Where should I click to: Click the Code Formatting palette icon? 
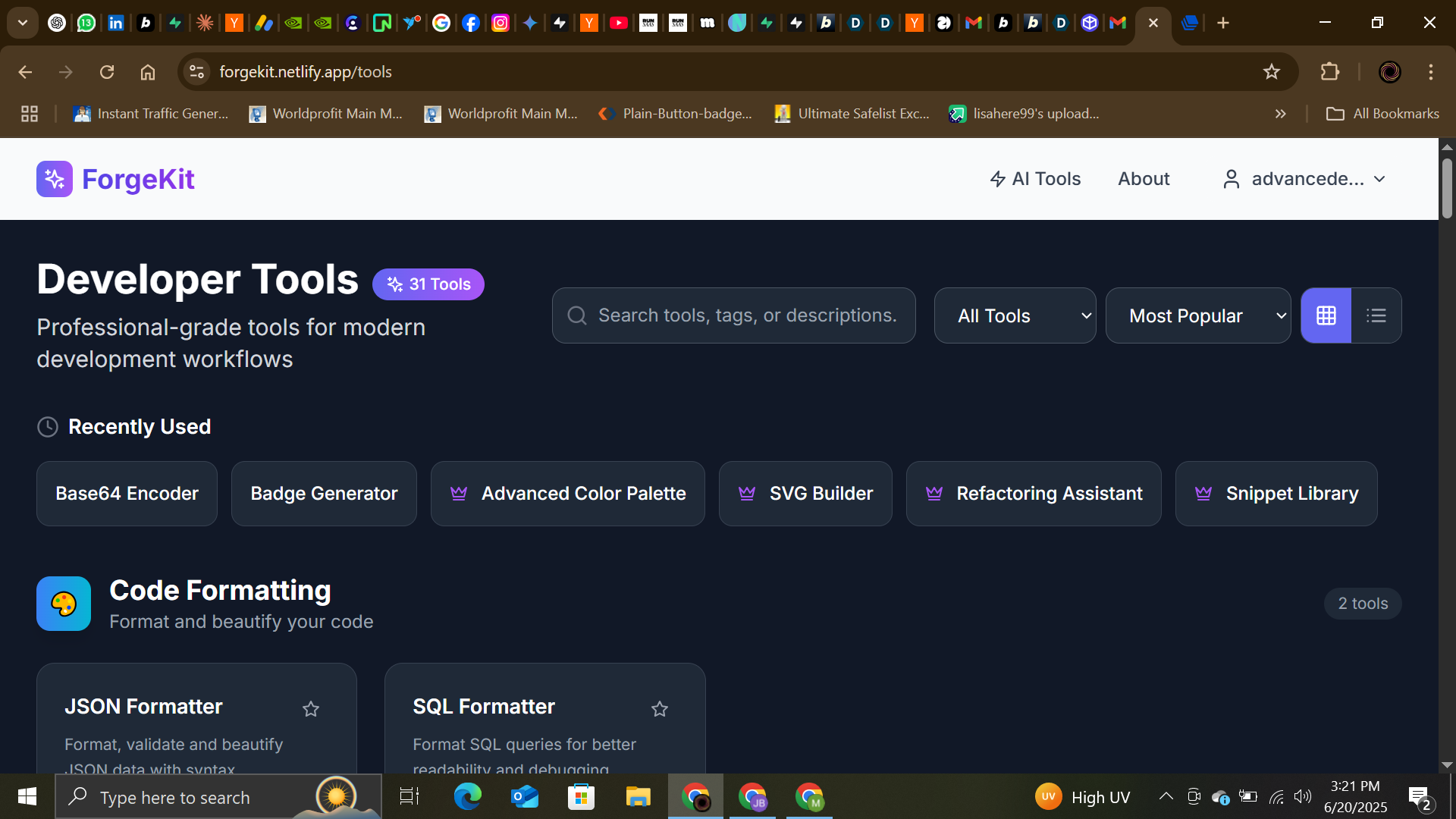pos(64,604)
